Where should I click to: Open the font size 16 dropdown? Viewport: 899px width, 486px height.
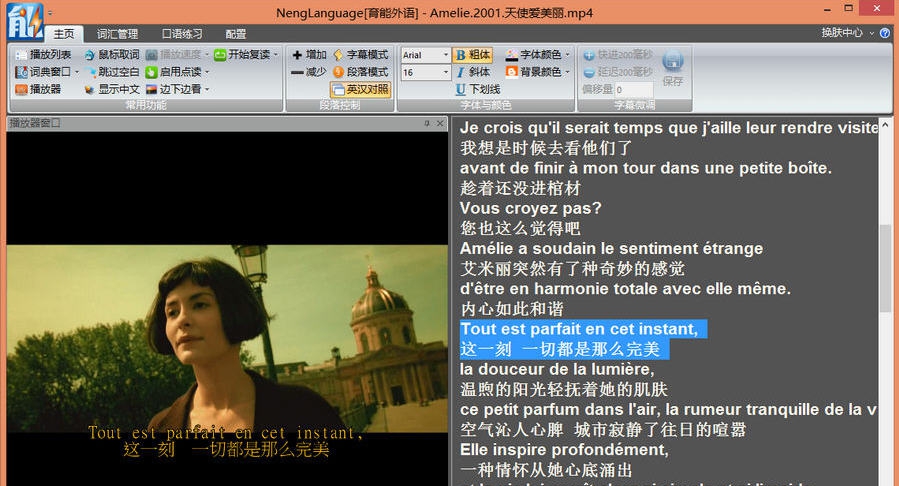[445, 72]
